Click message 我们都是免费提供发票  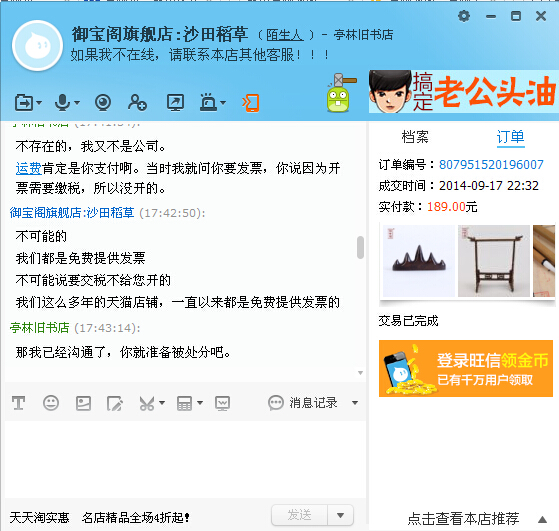[81, 258]
